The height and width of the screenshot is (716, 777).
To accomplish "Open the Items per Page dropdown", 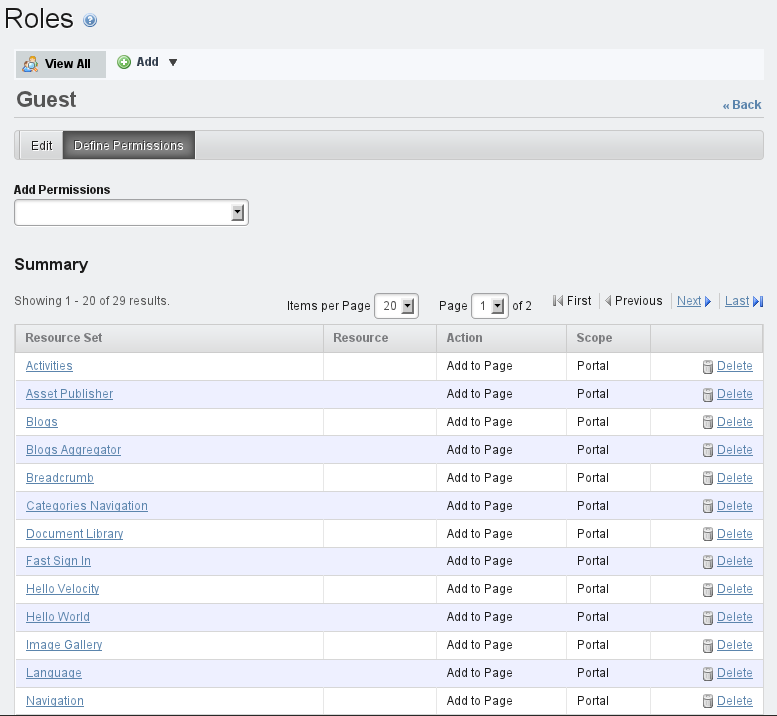I will pyautogui.click(x=396, y=306).
